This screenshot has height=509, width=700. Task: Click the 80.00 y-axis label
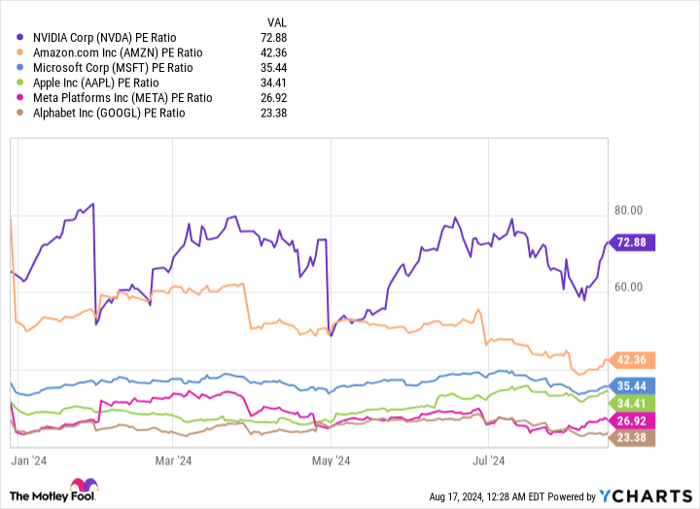coord(629,211)
